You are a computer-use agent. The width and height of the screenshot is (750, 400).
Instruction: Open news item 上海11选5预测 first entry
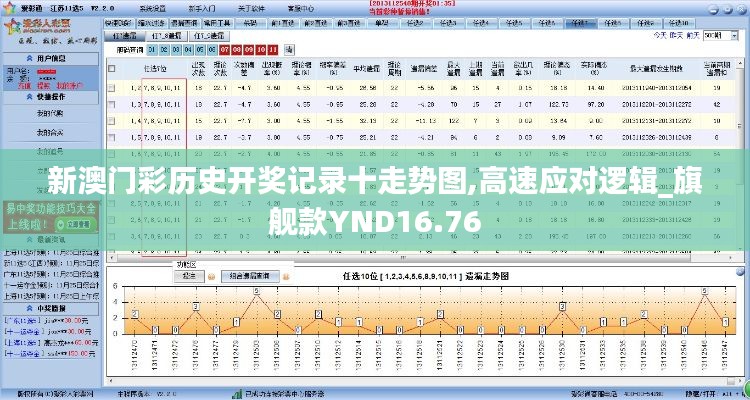tap(51, 255)
